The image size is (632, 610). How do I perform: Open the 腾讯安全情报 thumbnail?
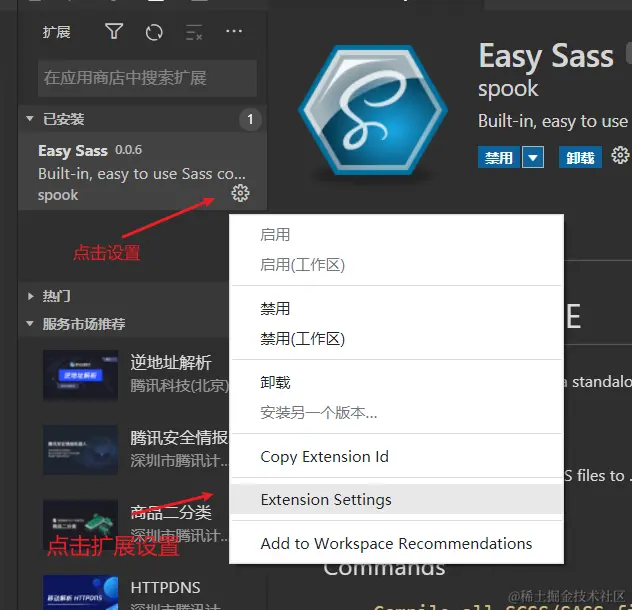point(81,450)
